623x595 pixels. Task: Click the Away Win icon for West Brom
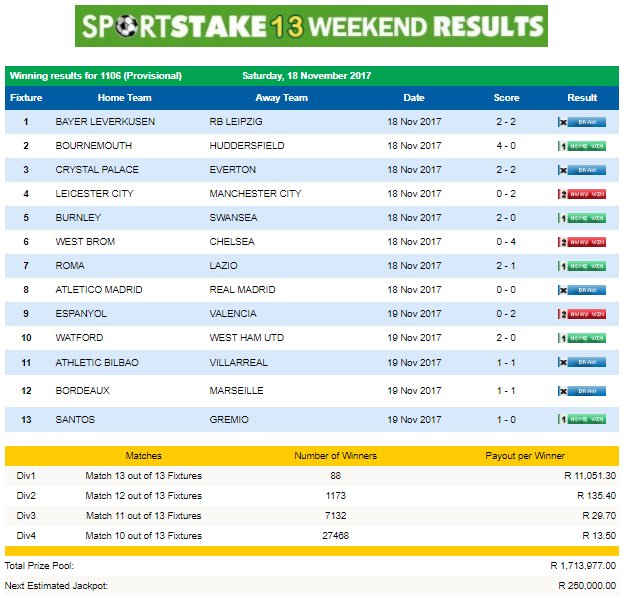coord(582,242)
